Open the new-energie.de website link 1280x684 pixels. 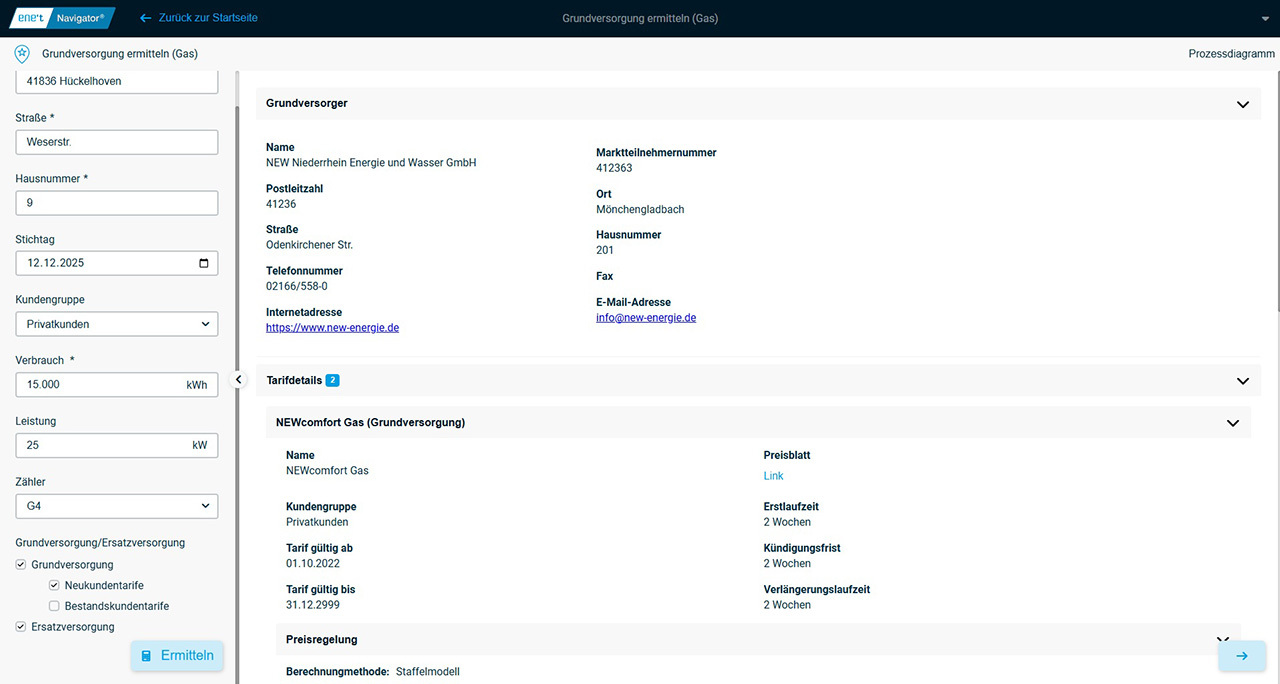click(x=332, y=328)
